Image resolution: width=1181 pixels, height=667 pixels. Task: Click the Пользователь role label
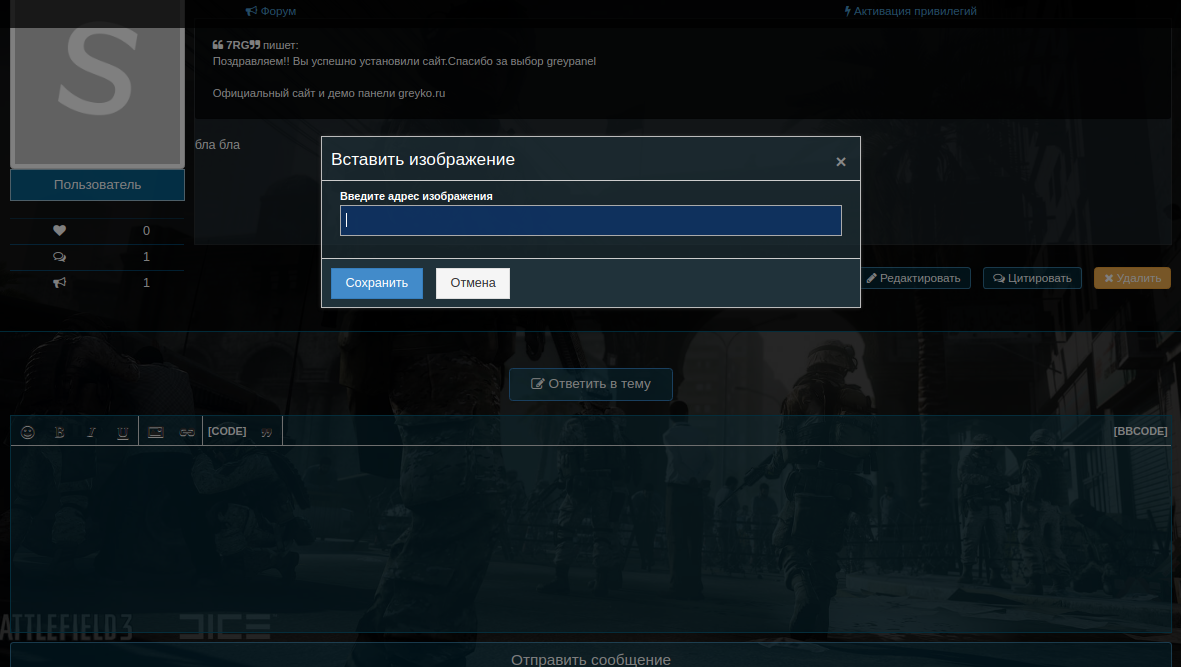click(x=97, y=185)
